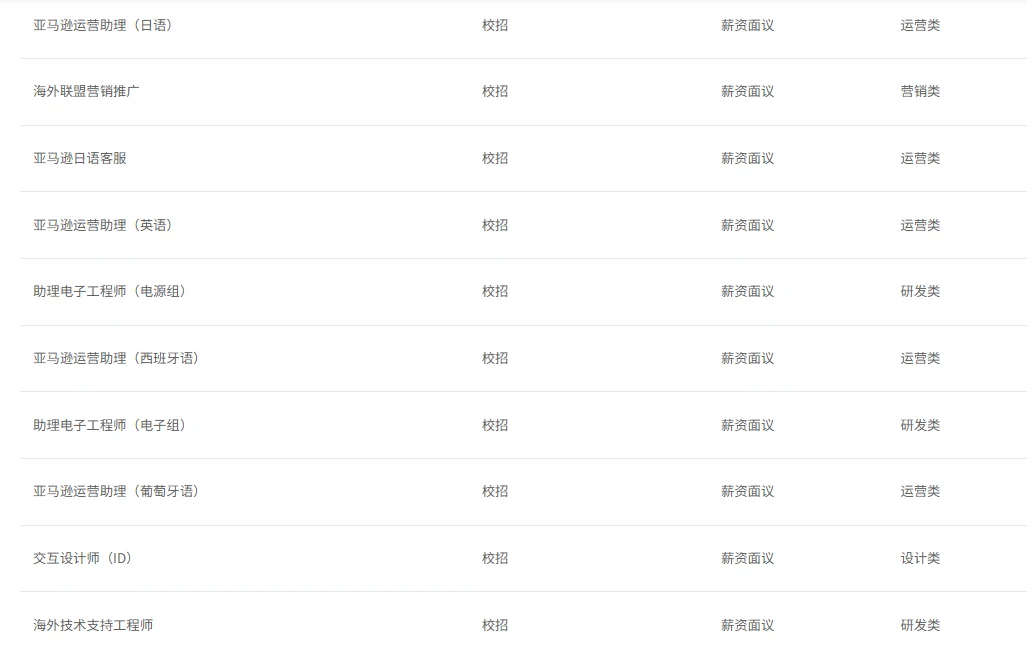Click 运营类 in the 亚马逊运营助理（葡萄牙语）row
The width and height of the screenshot is (1027, 650).
coord(920,491)
